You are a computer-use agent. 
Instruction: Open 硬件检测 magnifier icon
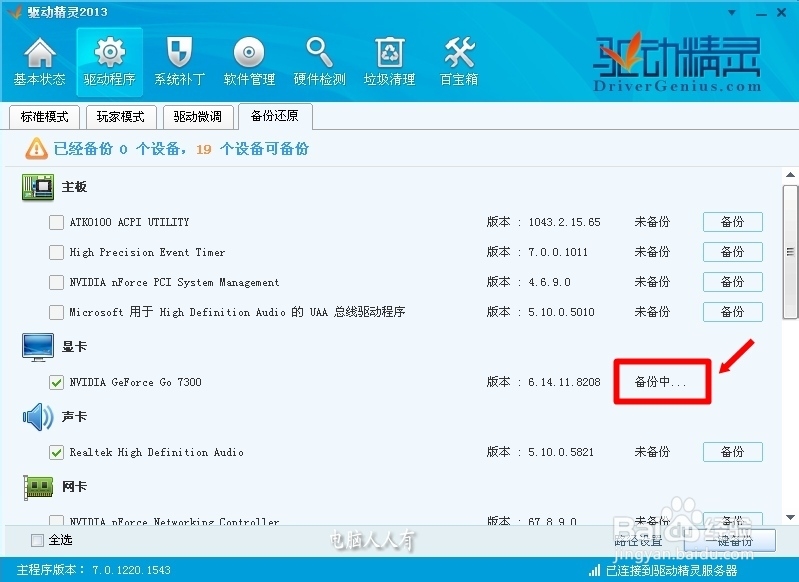tap(319, 62)
